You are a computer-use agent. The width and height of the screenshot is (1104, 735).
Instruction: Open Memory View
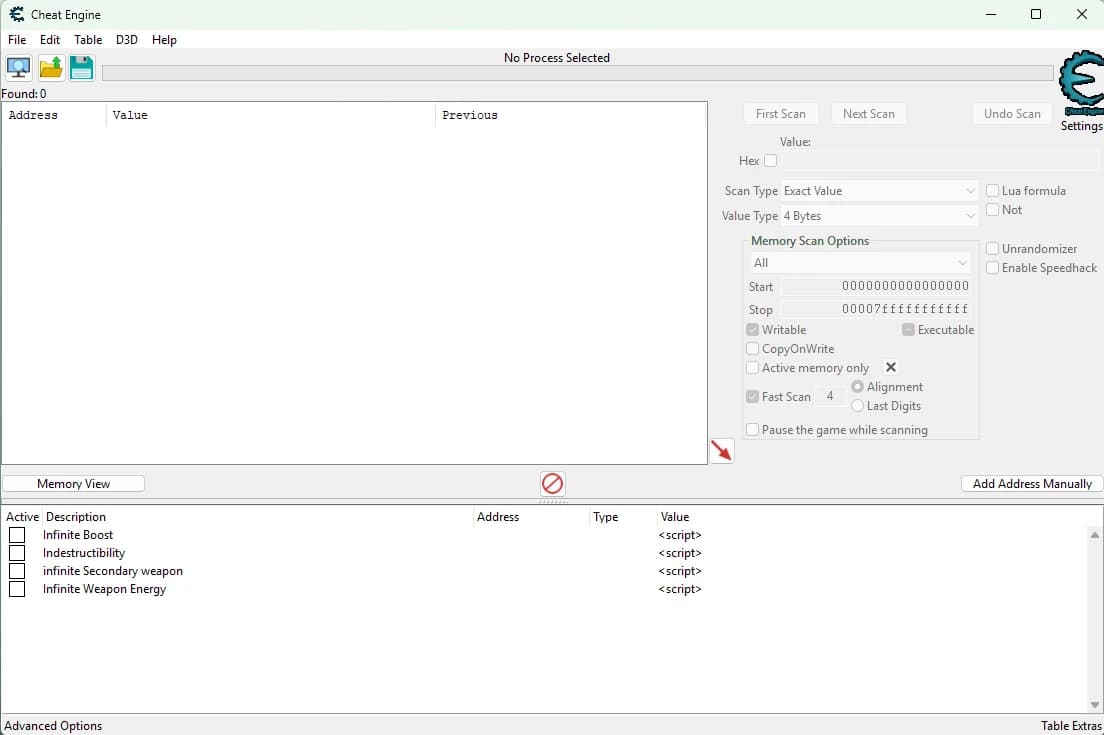click(74, 484)
